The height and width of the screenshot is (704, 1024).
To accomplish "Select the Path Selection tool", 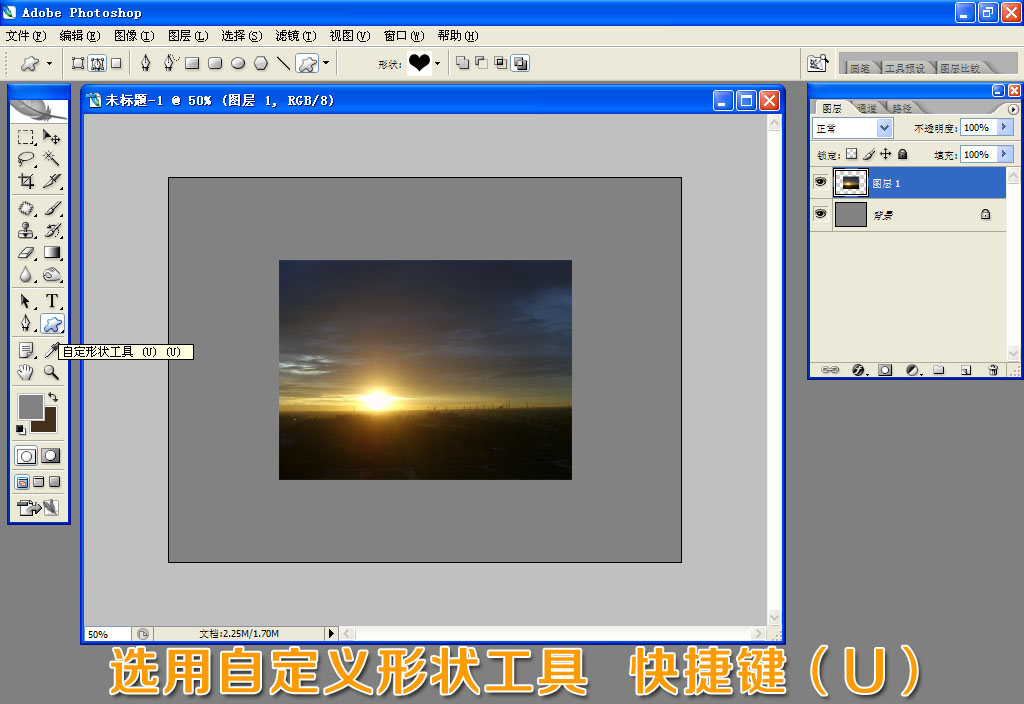I will 26,301.
